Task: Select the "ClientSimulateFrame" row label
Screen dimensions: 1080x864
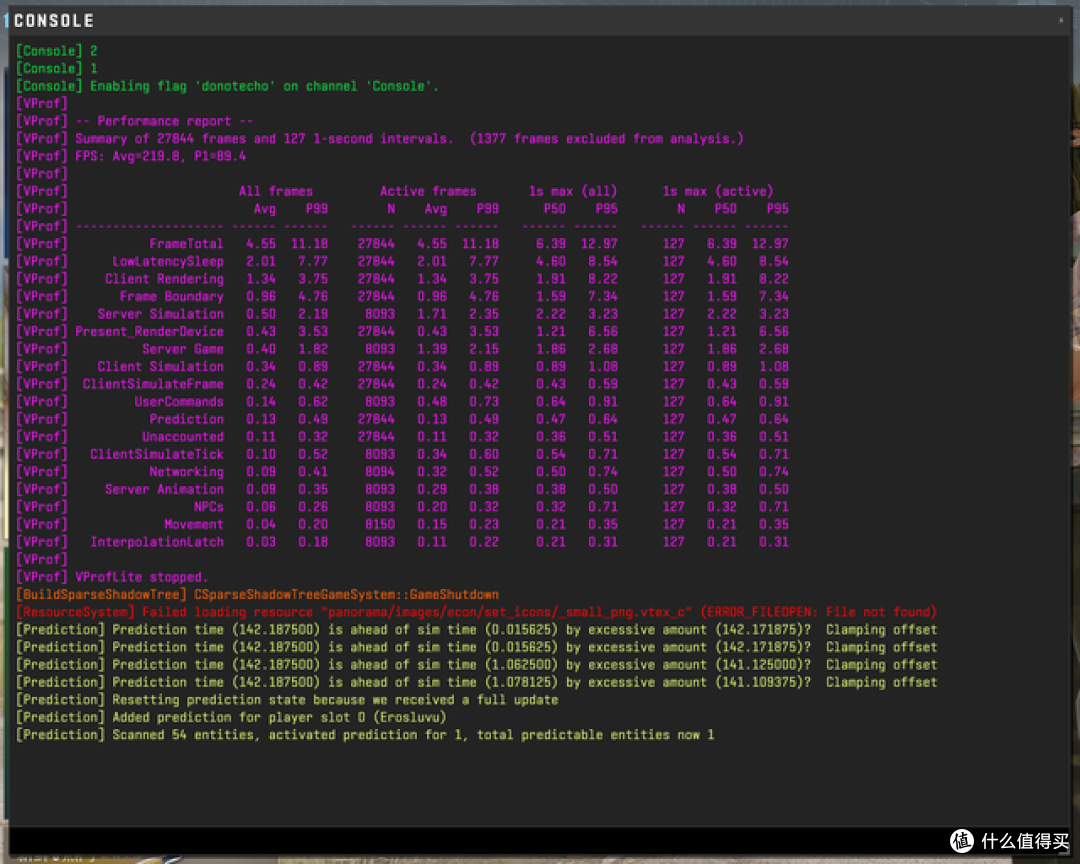Action: tap(153, 384)
